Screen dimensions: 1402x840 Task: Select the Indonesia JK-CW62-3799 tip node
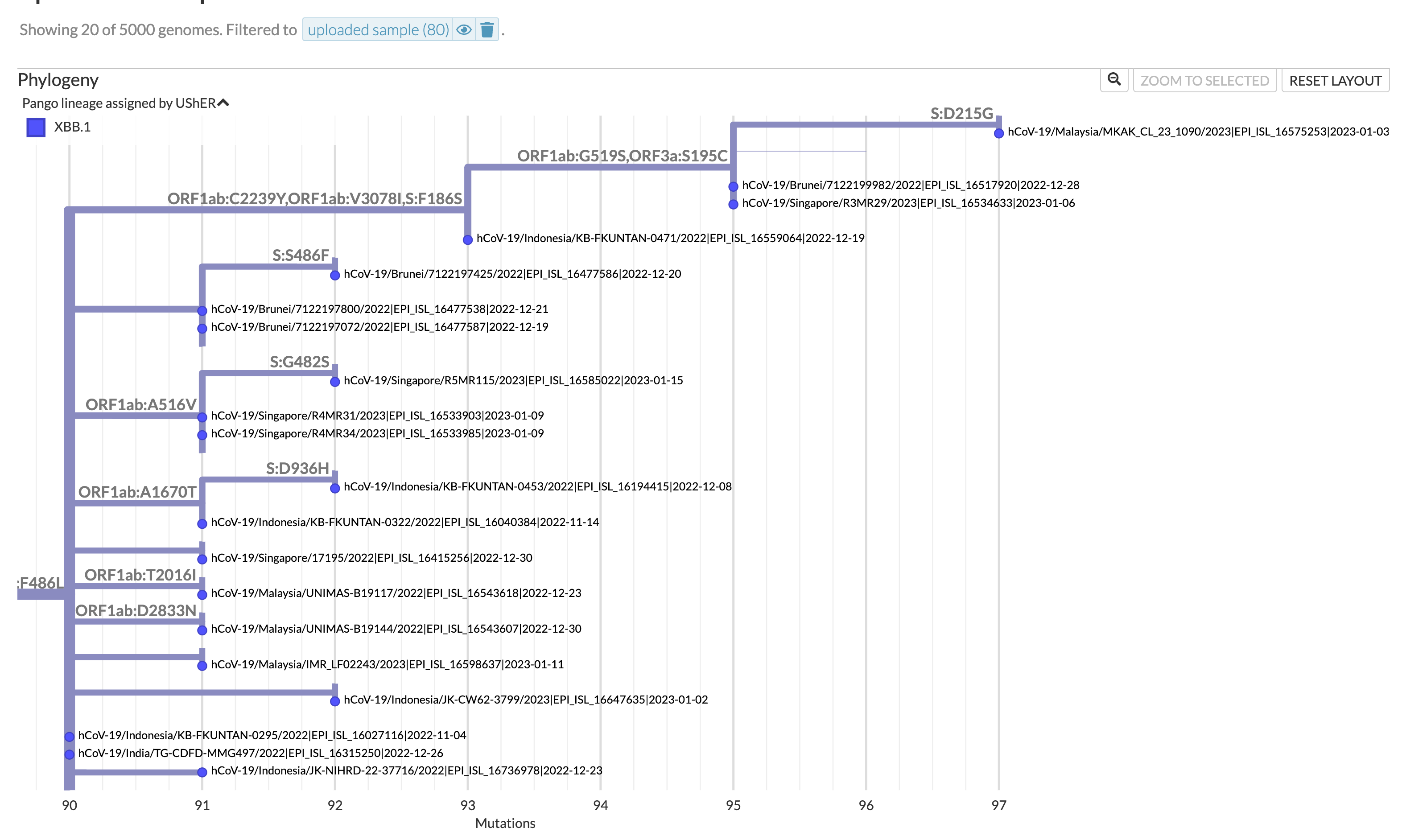(334, 701)
